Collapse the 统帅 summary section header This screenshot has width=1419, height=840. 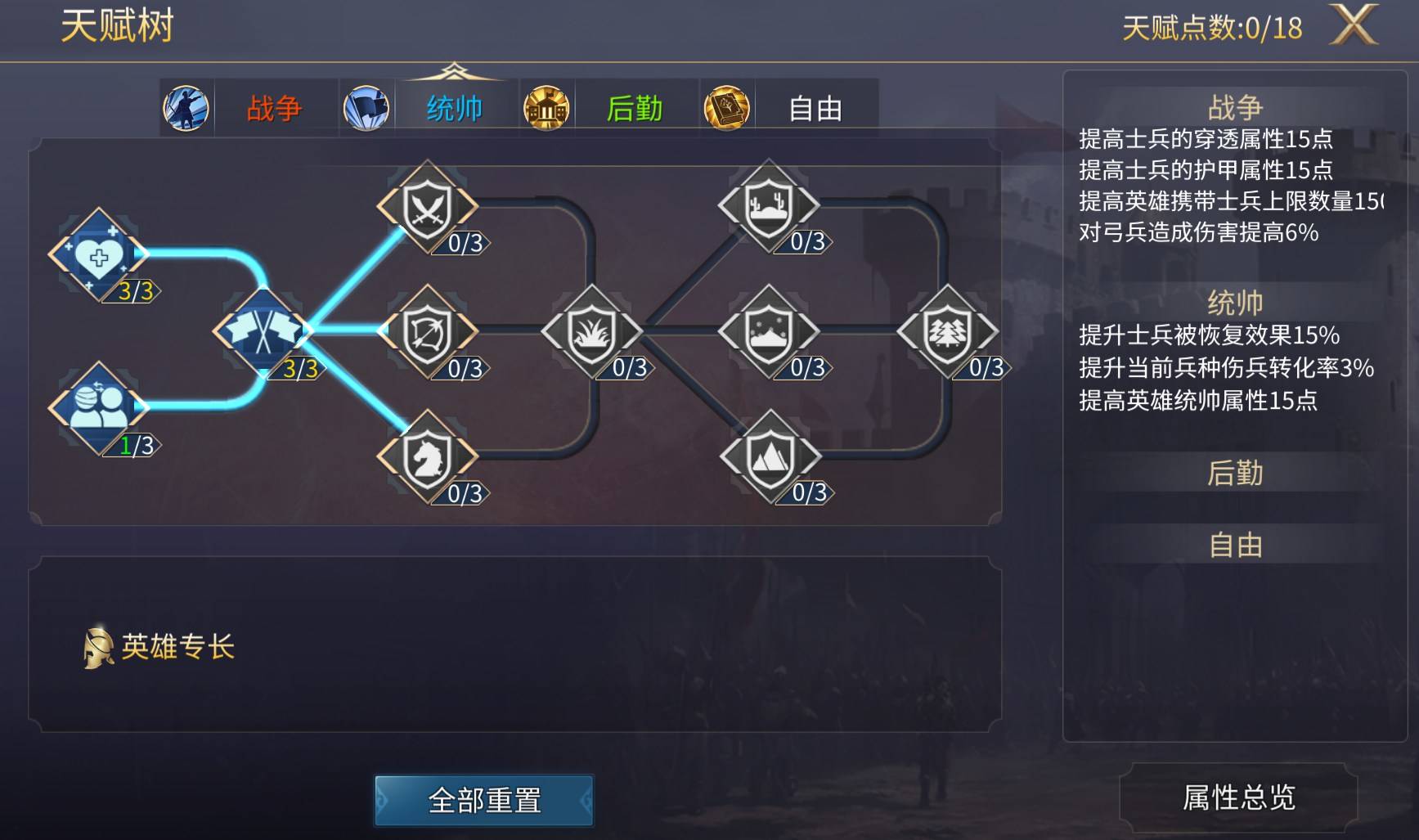coord(1235,303)
